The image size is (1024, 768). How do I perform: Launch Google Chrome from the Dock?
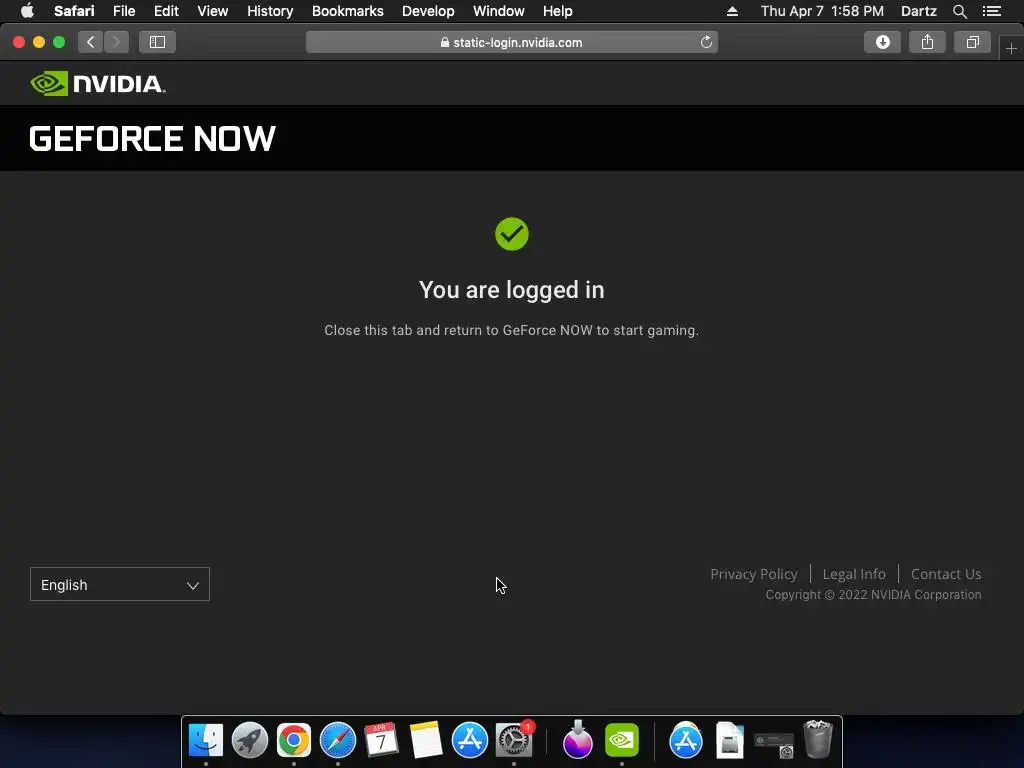tap(294, 740)
